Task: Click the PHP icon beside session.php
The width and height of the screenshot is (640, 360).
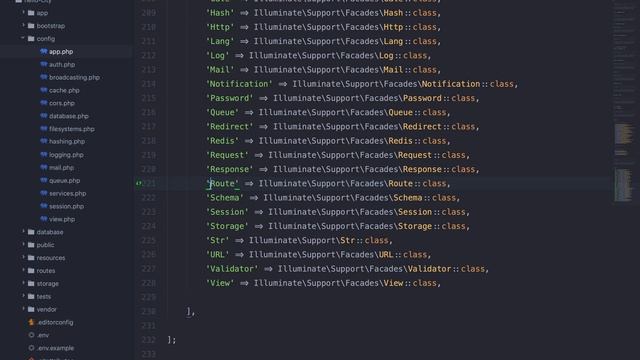Action: tap(44, 206)
